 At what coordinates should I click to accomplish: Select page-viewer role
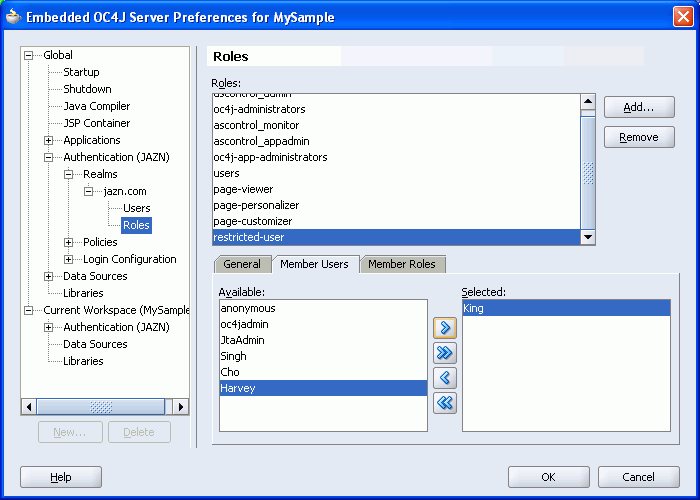point(396,190)
